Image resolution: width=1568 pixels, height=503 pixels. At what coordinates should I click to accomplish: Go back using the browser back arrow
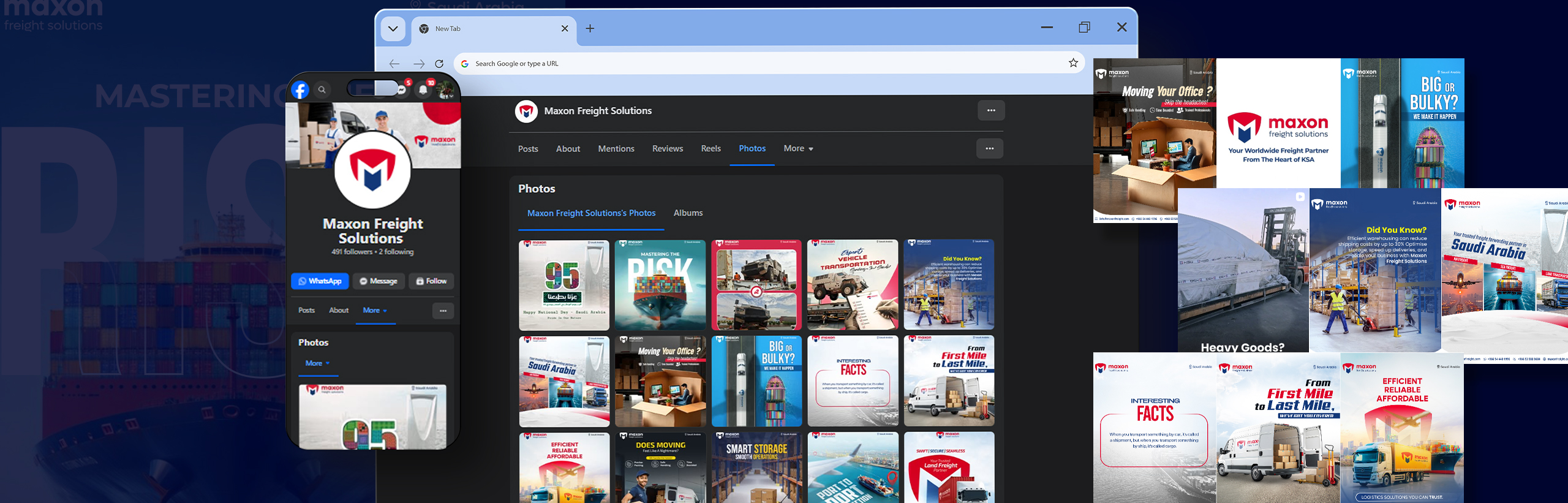pyautogui.click(x=394, y=64)
